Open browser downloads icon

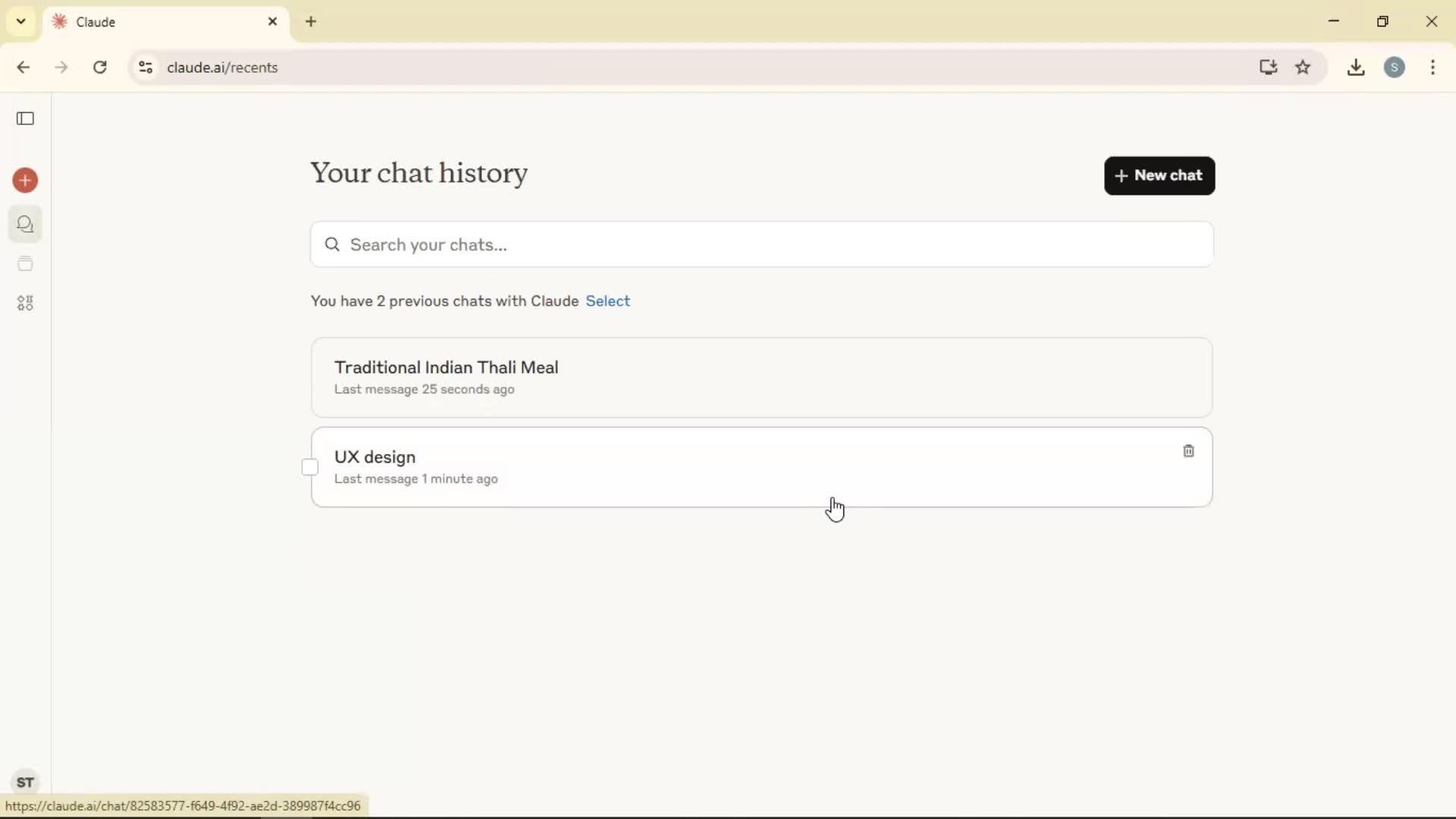1356,67
